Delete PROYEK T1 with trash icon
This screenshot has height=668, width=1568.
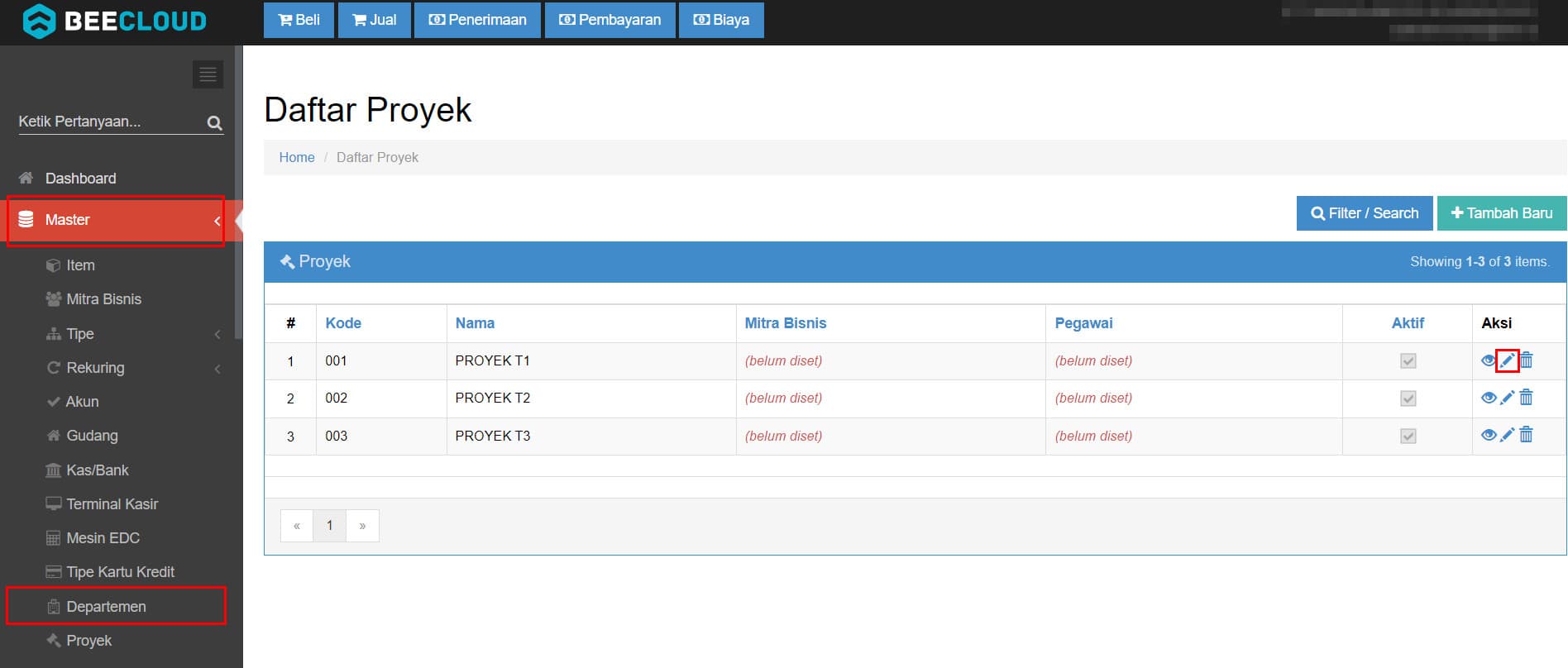point(1527,360)
